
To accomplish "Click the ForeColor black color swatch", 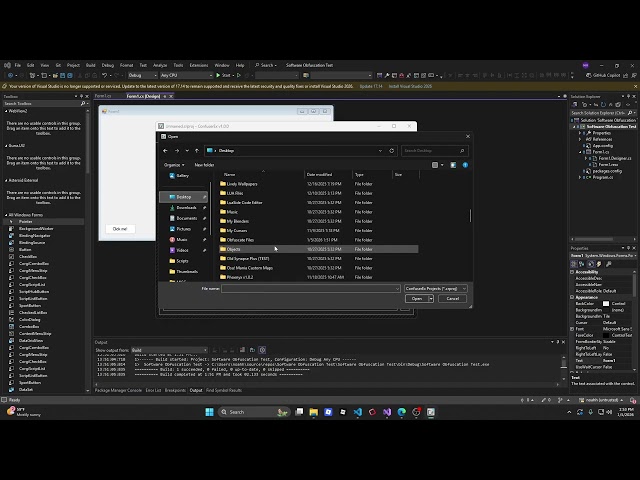I will tap(606, 335).
